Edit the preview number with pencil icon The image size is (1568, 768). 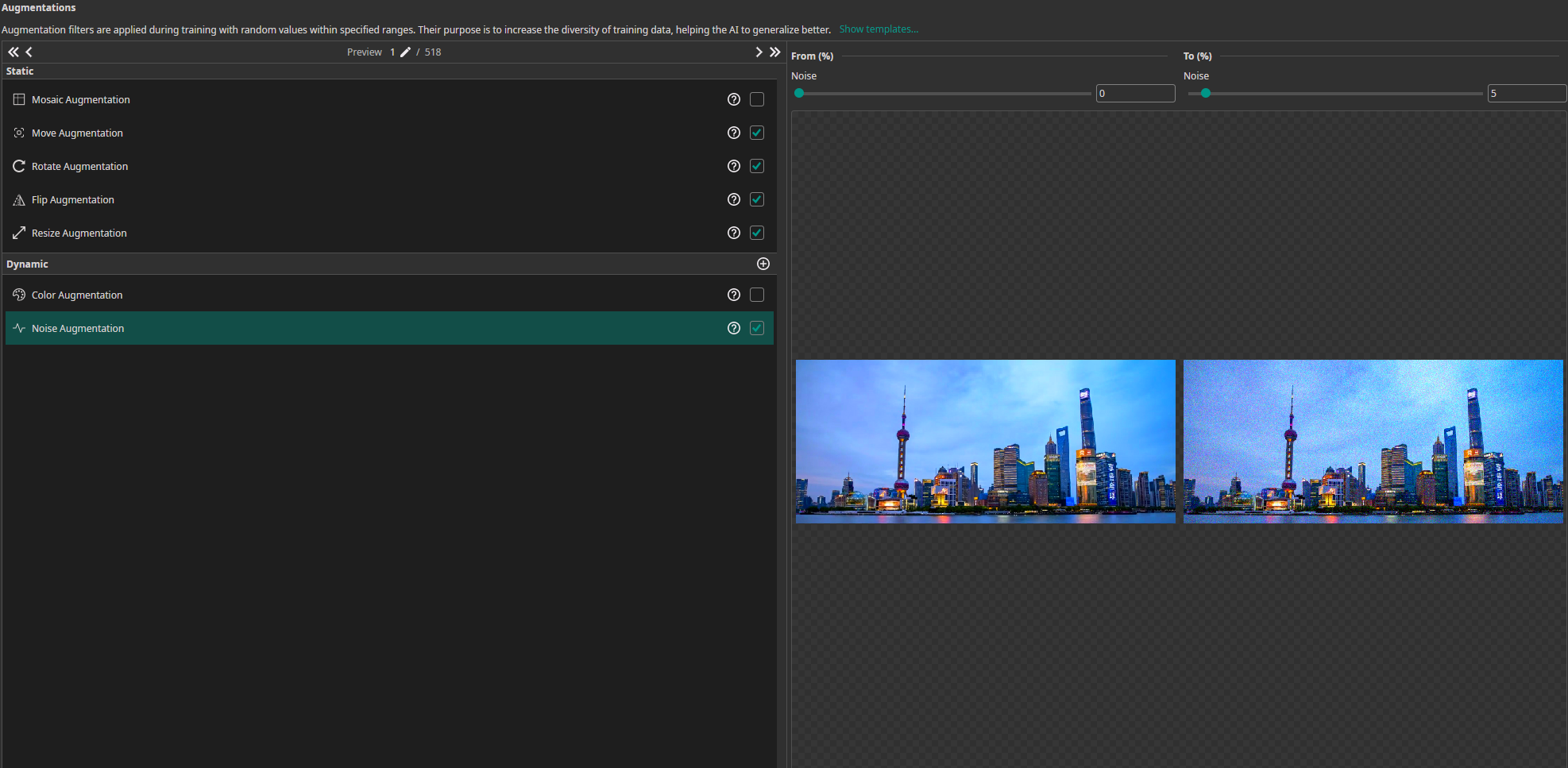[405, 52]
